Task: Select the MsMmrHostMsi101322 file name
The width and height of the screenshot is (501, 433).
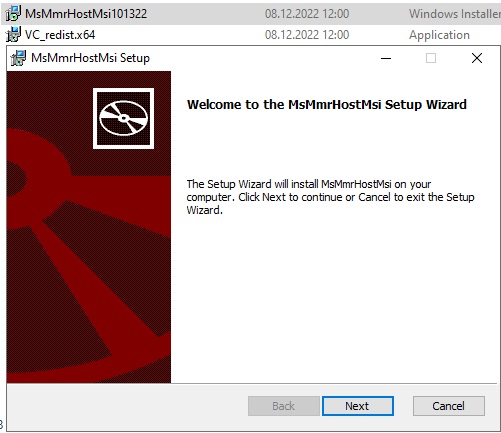Action: (86, 14)
